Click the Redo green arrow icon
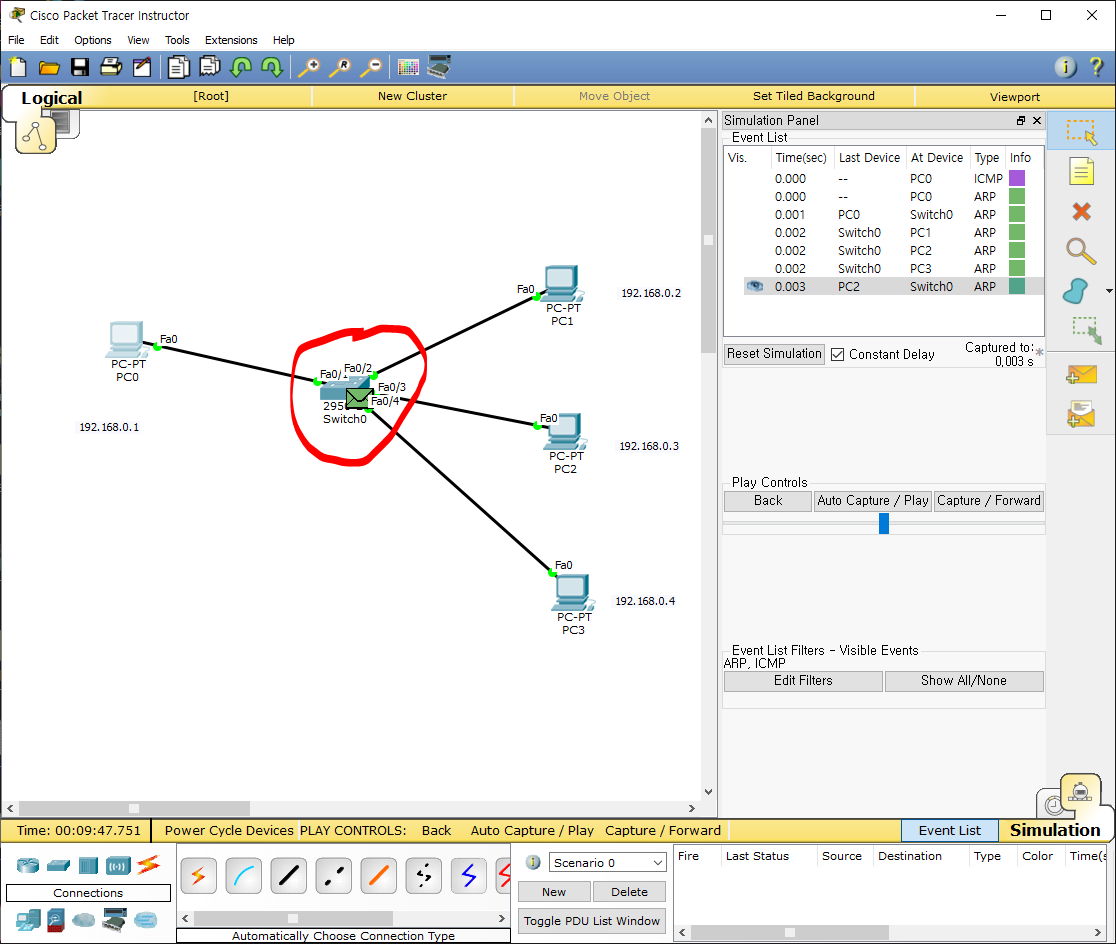 click(x=272, y=68)
